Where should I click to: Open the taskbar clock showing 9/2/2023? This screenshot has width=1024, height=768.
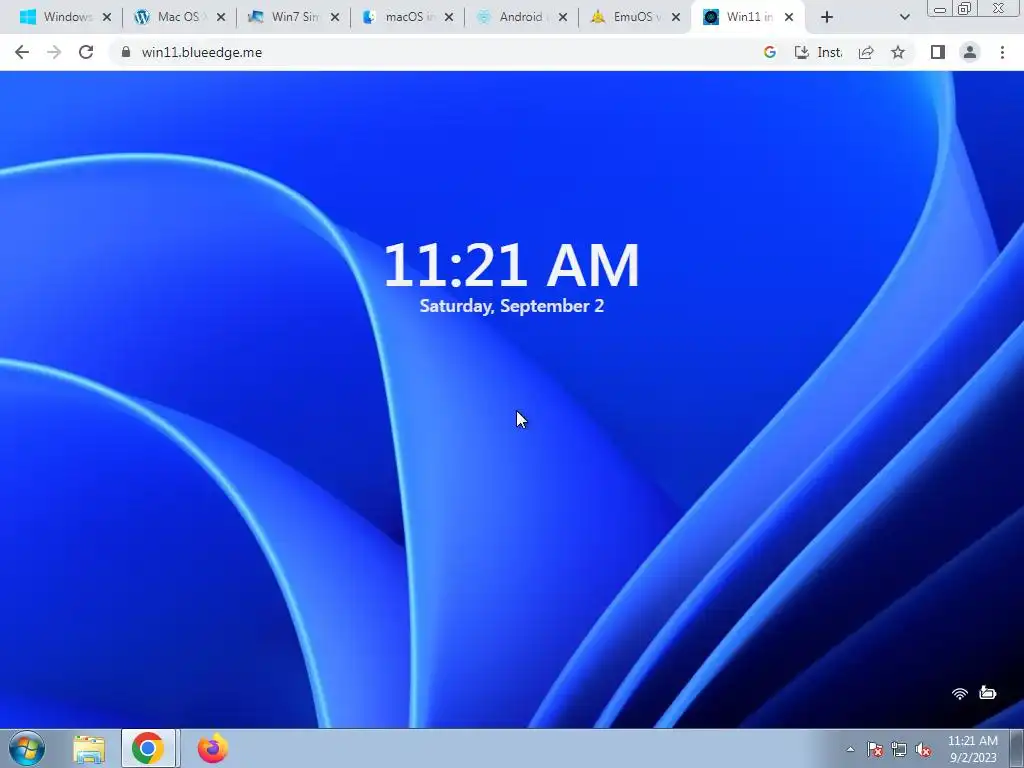point(973,749)
